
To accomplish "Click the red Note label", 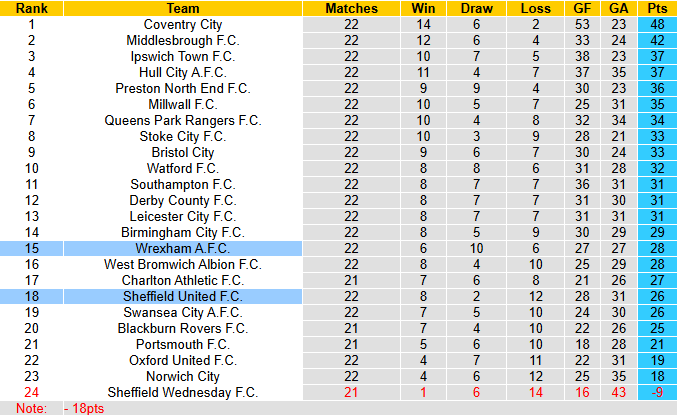I will (x=31, y=408).
